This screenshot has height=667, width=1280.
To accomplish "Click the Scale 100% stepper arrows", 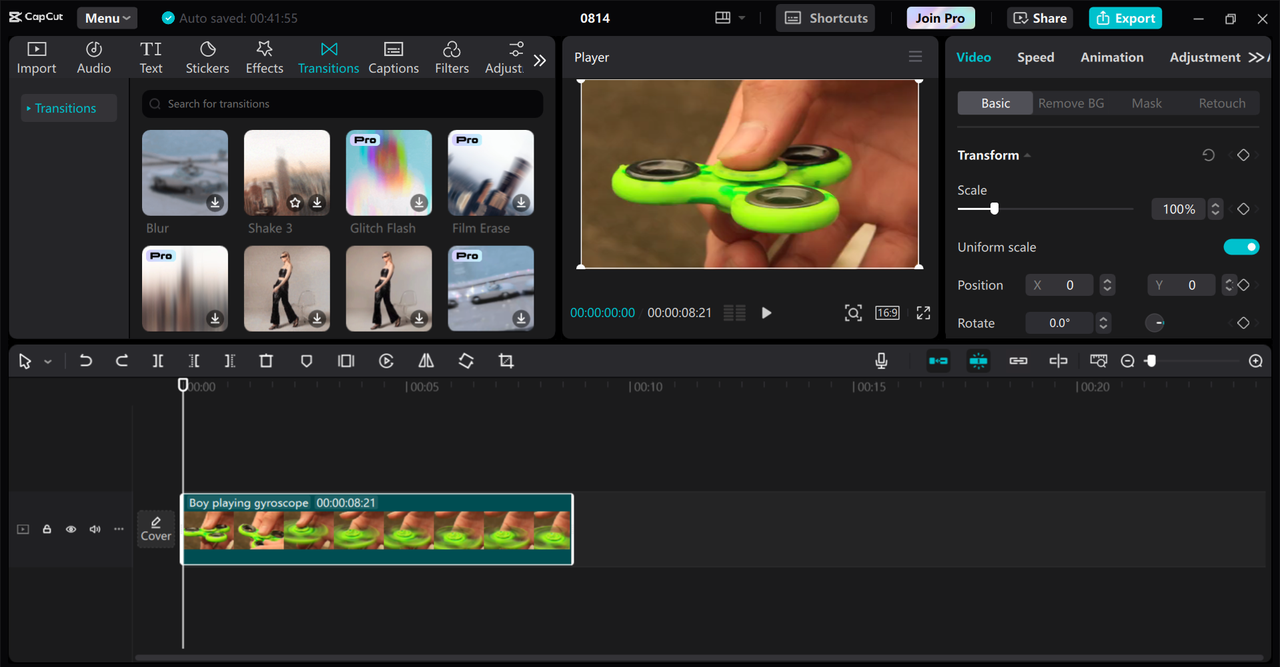I will [x=1215, y=209].
